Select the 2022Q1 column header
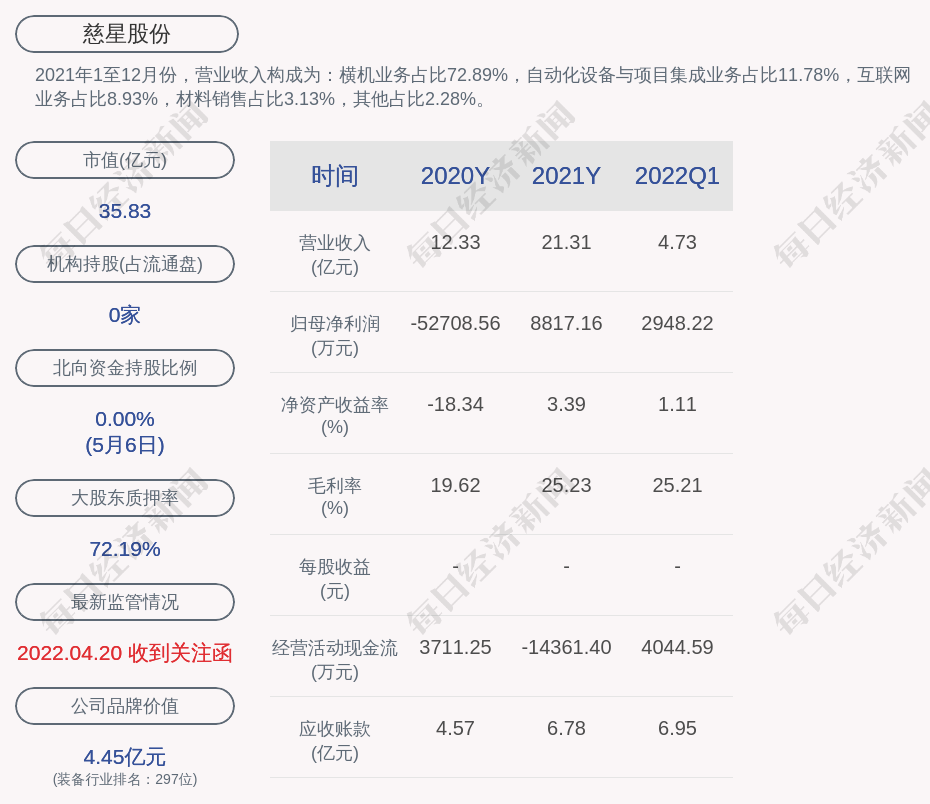This screenshot has width=930, height=804. point(677,176)
